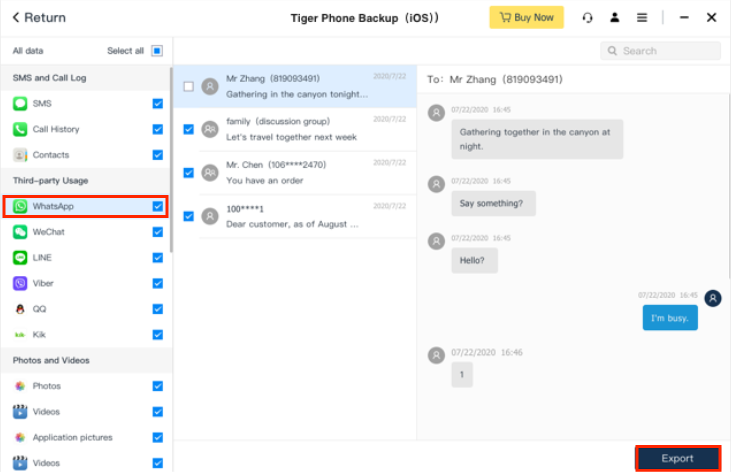Viewport: 731px width, 472px height.
Task: Click the WhatsApp icon in sidebar
Action: pos(20,206)
